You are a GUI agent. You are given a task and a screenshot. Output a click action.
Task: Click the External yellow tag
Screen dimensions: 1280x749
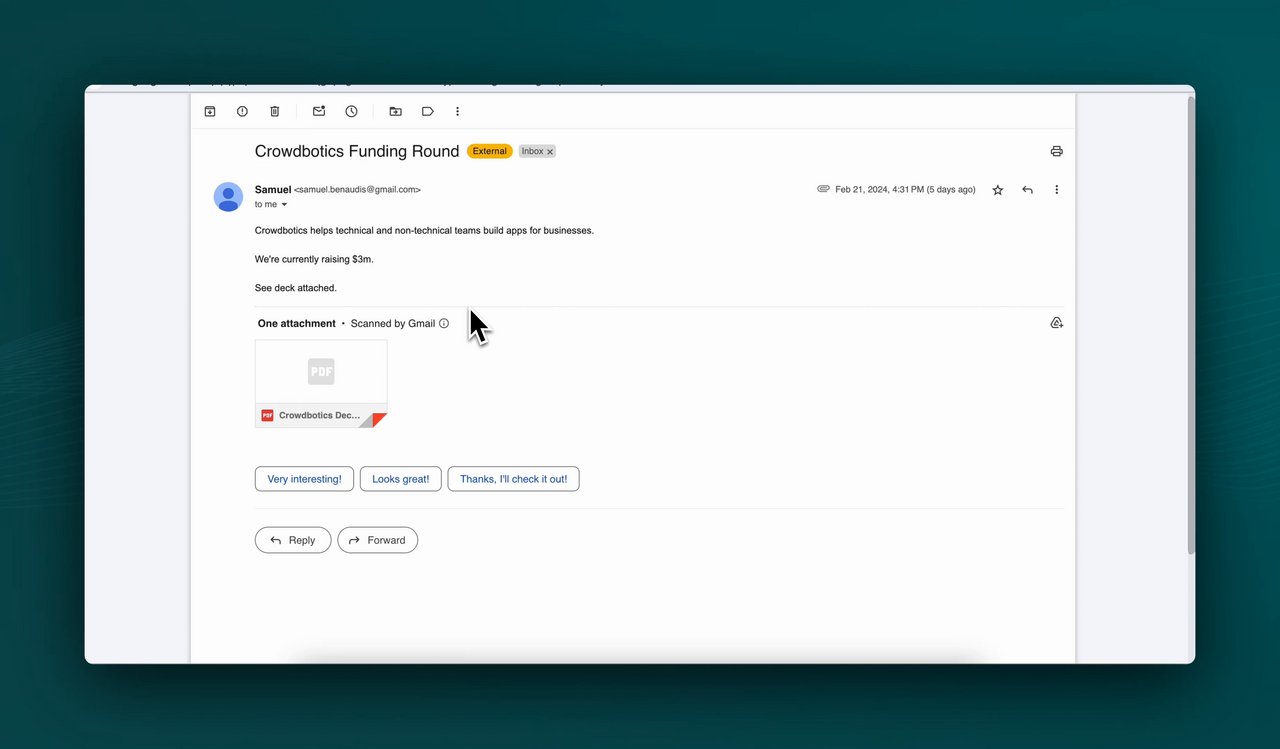point(490,151)
